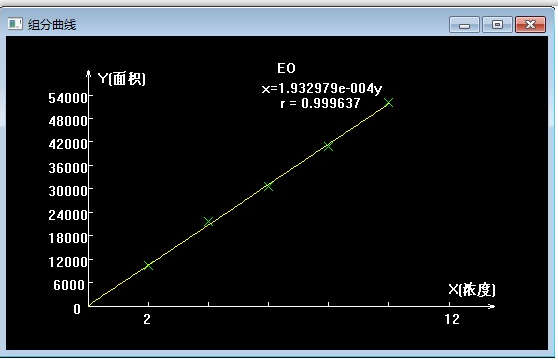Click the origin 0 label of the plot
This screenshot has width=558, height=360.
coord(77,309)
